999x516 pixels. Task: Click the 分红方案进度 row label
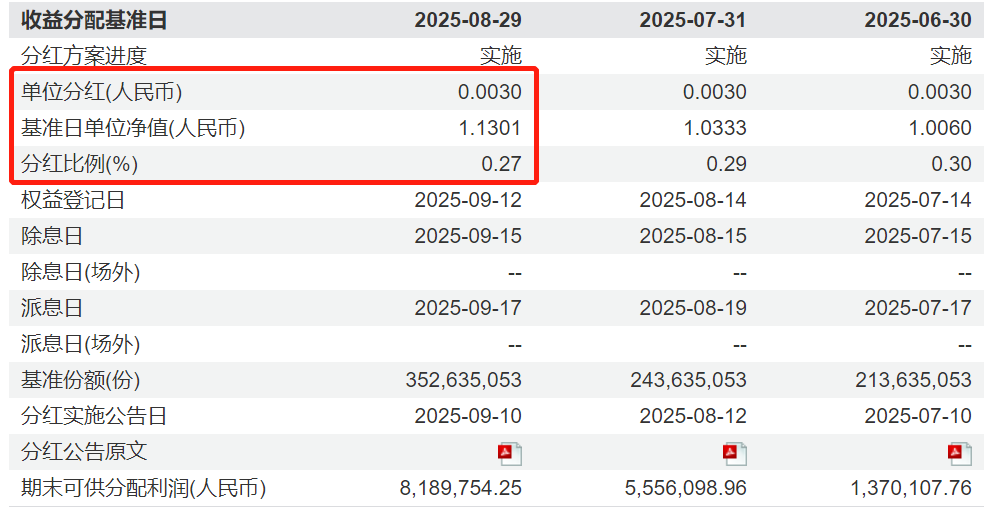84,56
